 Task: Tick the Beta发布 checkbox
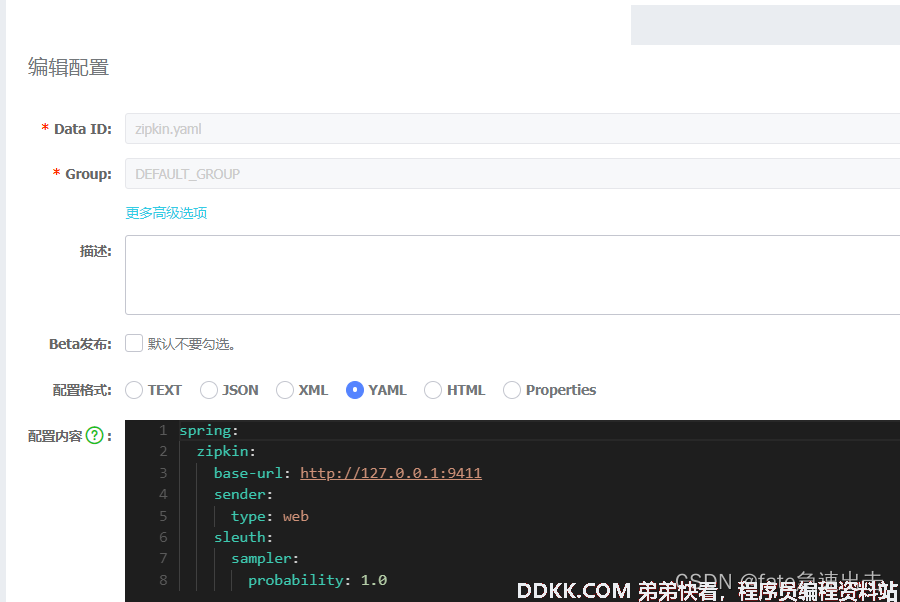coord(134,343)
